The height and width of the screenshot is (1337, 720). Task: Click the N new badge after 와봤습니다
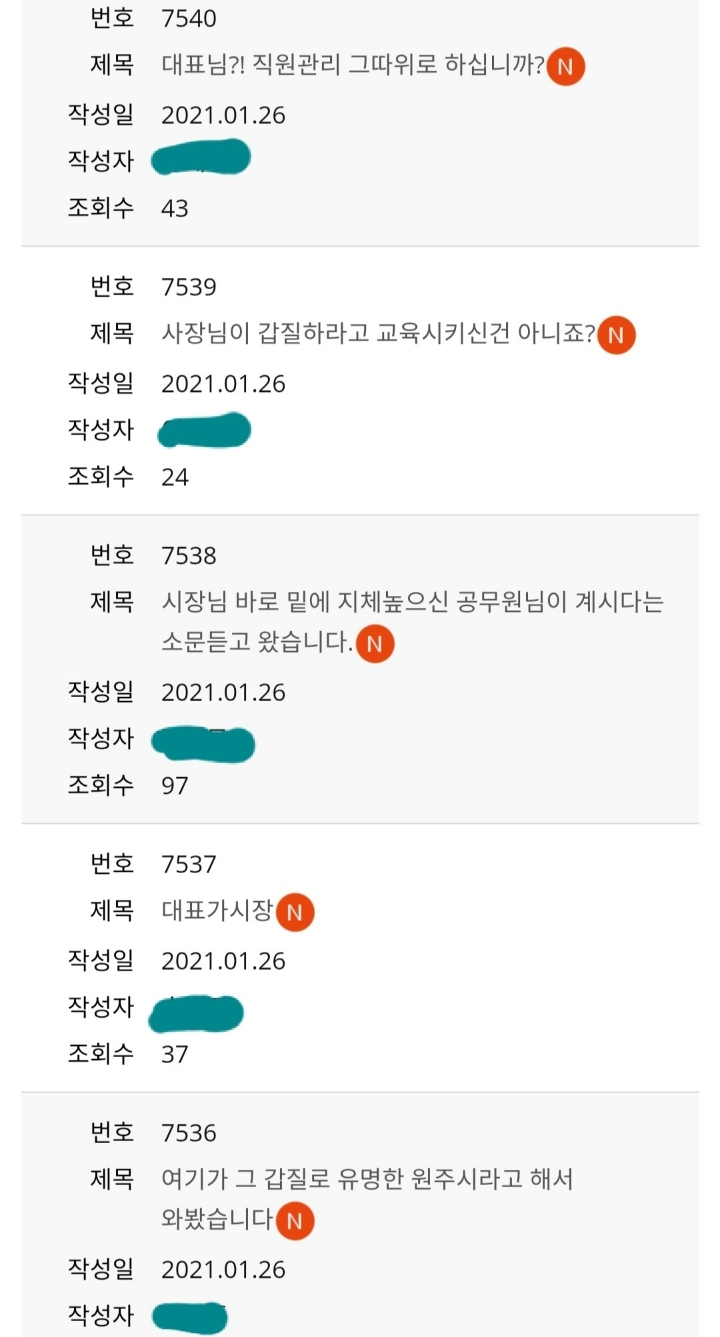pyautogui.click(x=295, y=1221)
